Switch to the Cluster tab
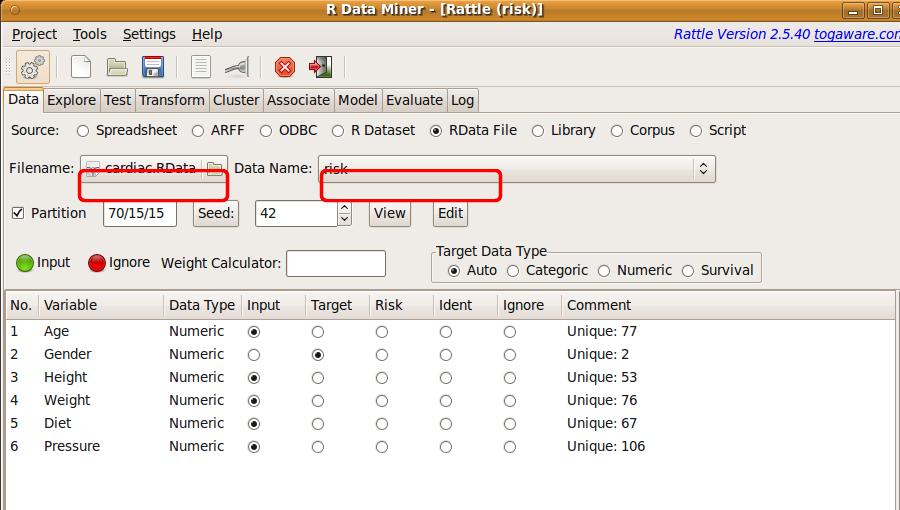Viewport: 900px width, 510px height. coord(236,100)
